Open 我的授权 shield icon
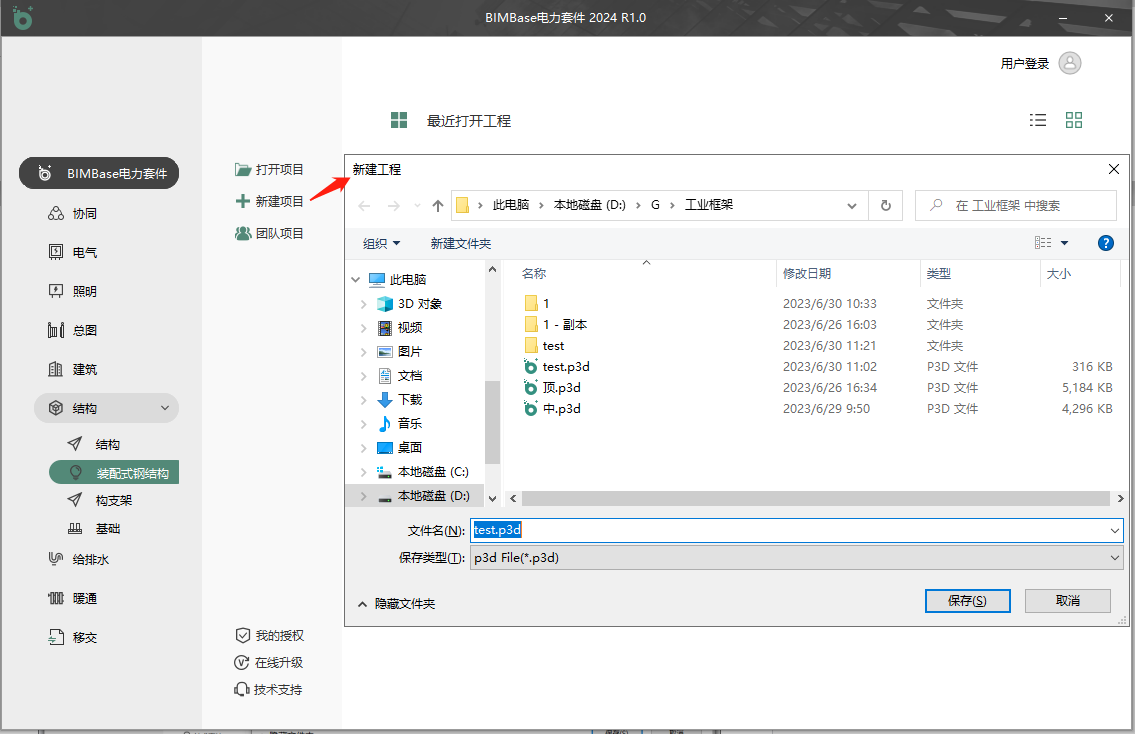Viewport: 1135px width, 734px height. 242,636
